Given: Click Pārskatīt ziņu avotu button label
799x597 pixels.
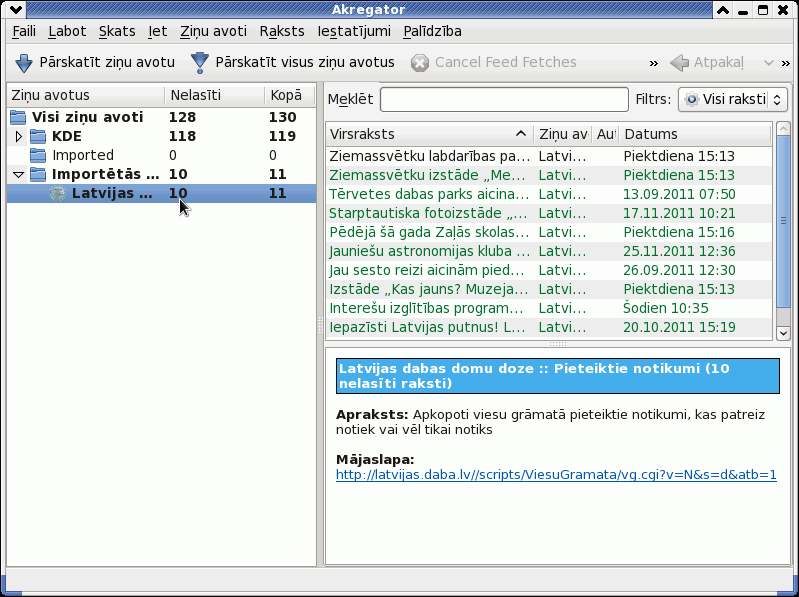Looking at the screenshot, I should [x=107, y=62].
